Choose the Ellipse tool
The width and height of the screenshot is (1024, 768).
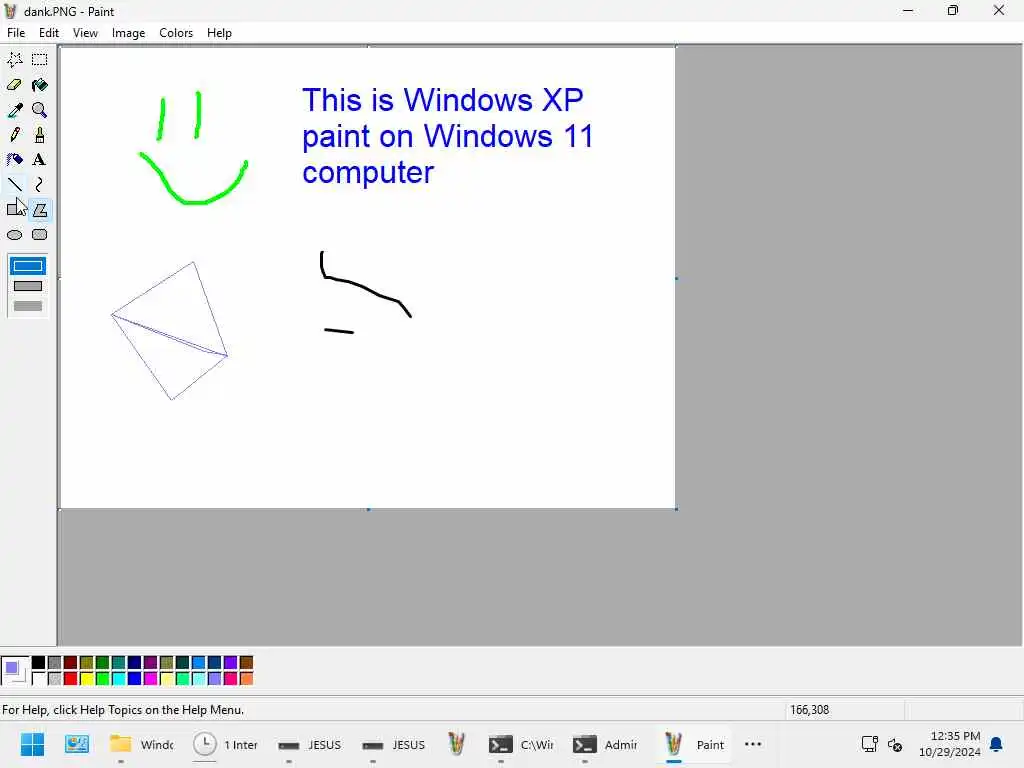(x=15, y=234)
